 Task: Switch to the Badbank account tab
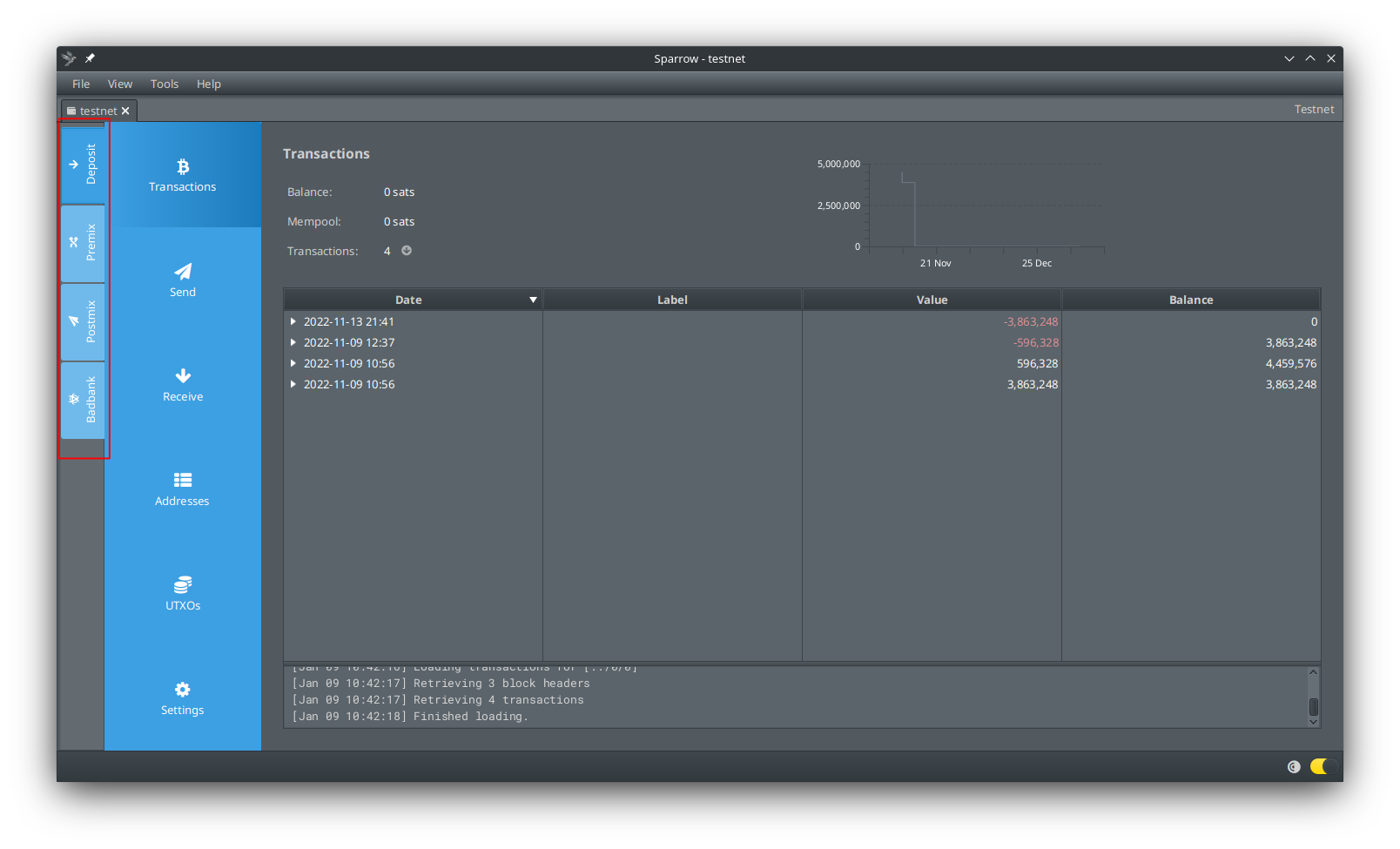(x=83, y=400)
